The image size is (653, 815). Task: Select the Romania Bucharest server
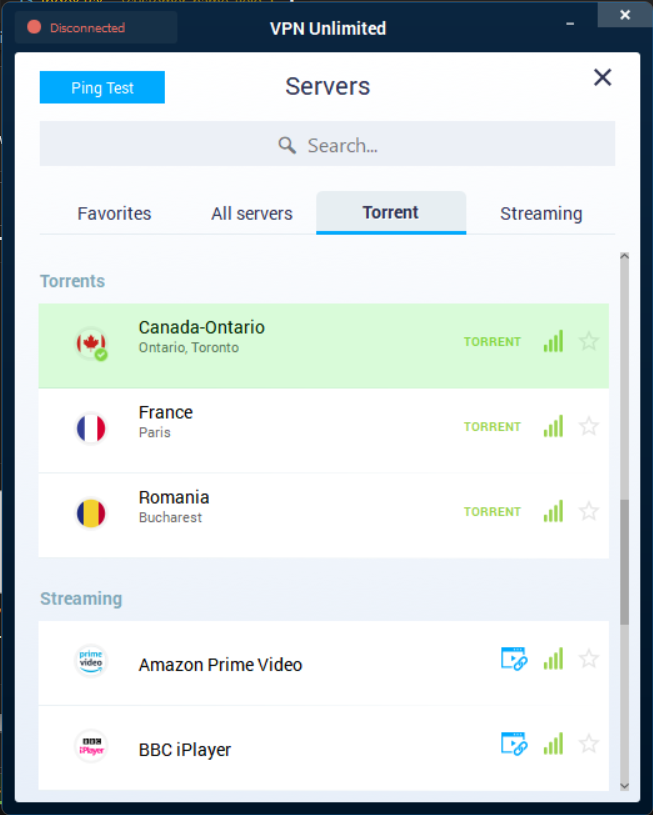pos(323,516)
